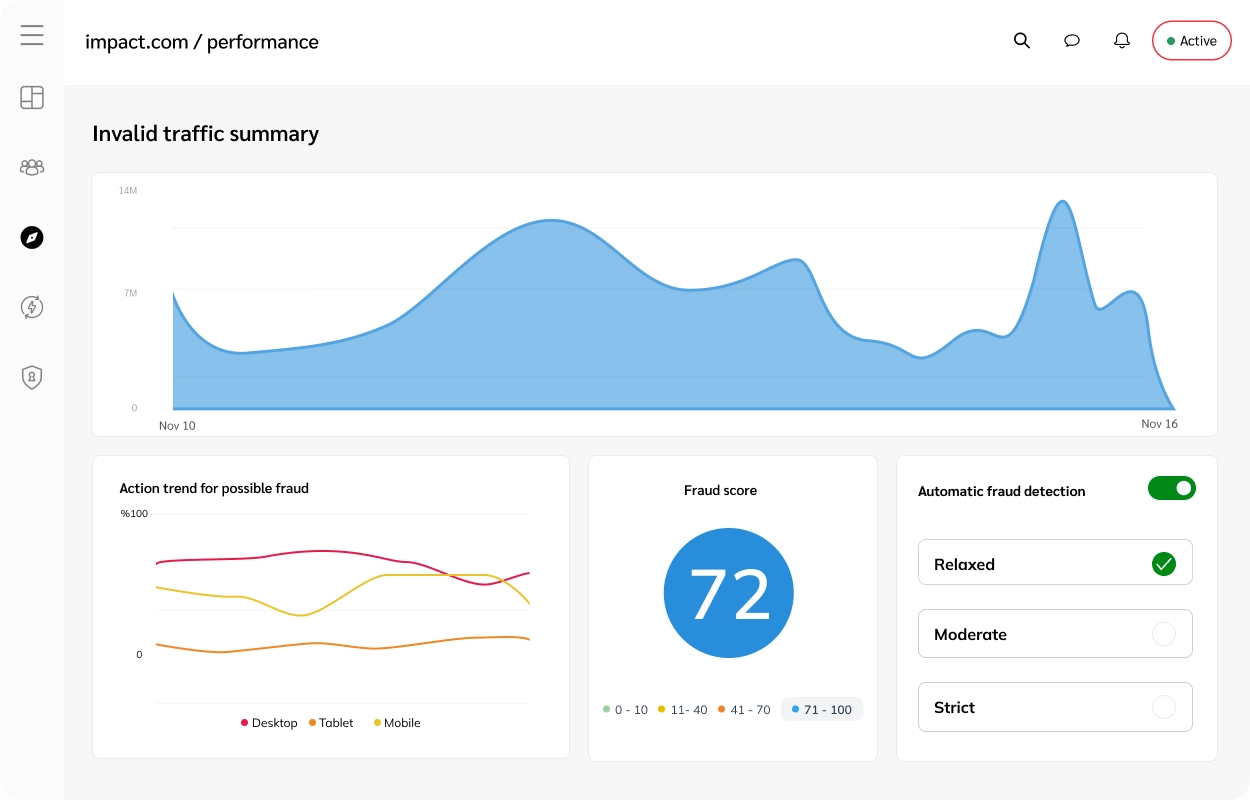Select the Moderate detection option
Screen dimensions: 1250x800
(1055, 634)
